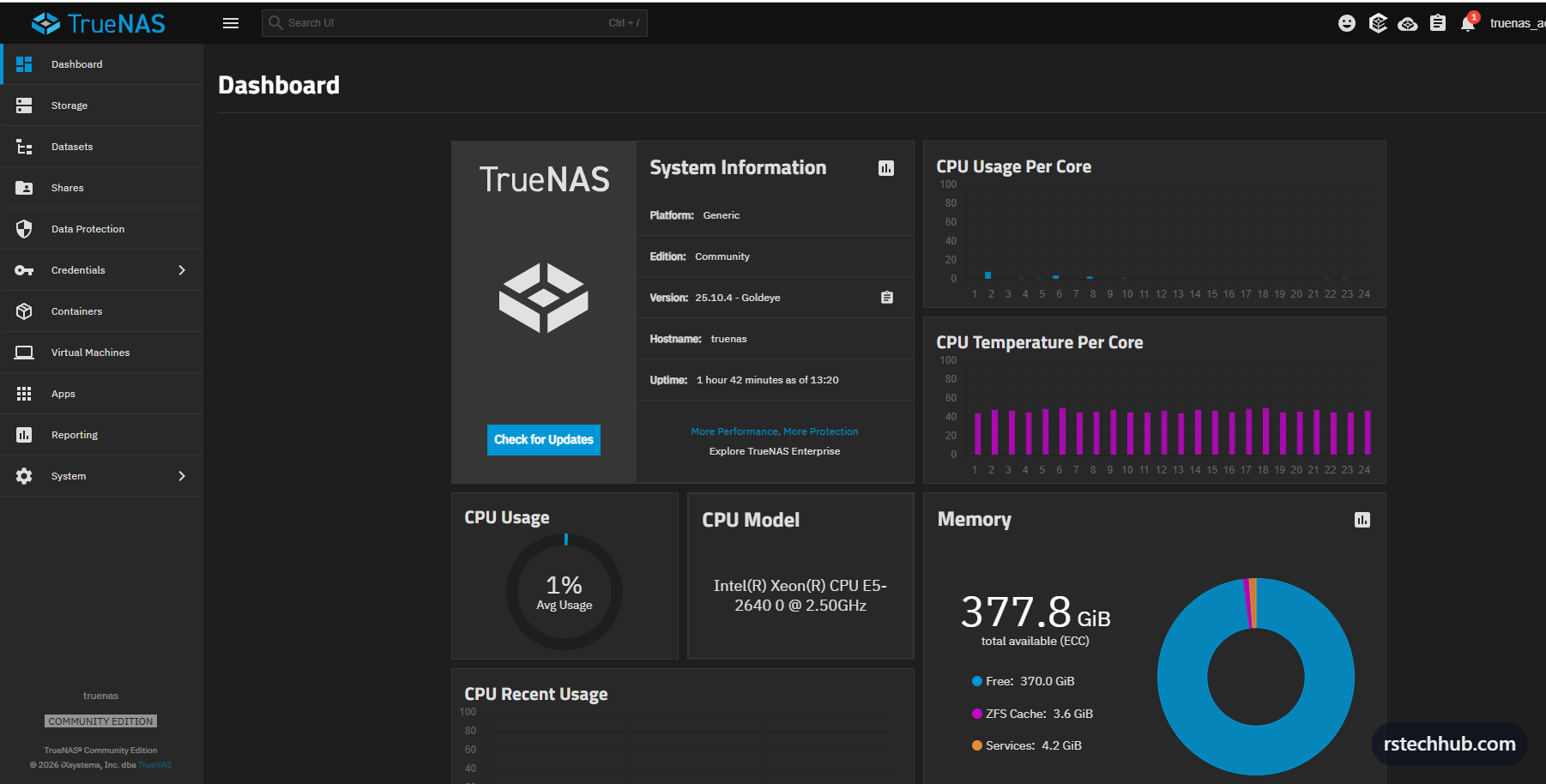
Task: Focus the Search UI input field
Action: (455, 23)
